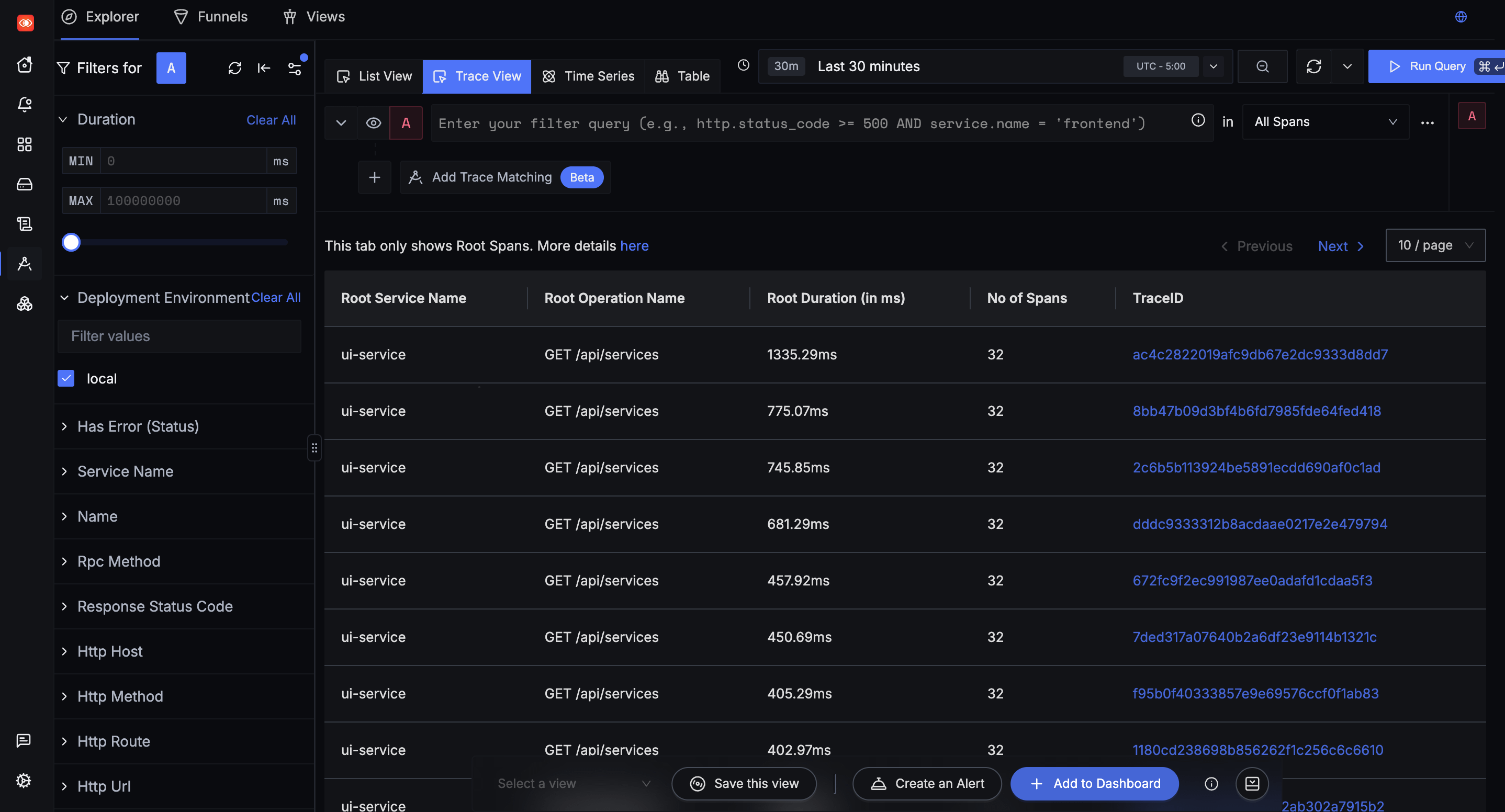Collapse the filters panel with arrow icon
1505x812 pixels.
(264, 68)
